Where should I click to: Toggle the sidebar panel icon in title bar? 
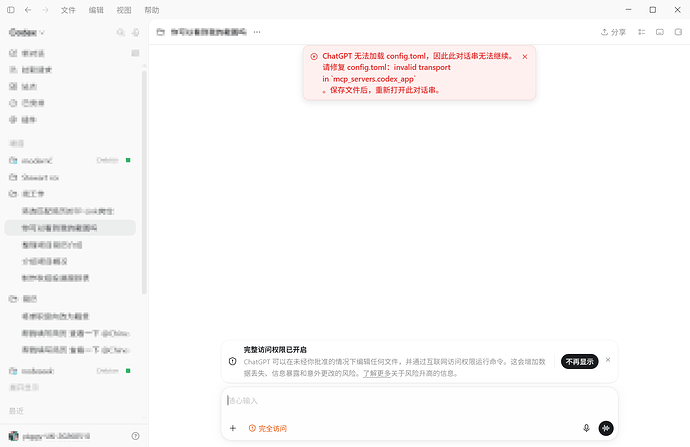tap(11, 10)
